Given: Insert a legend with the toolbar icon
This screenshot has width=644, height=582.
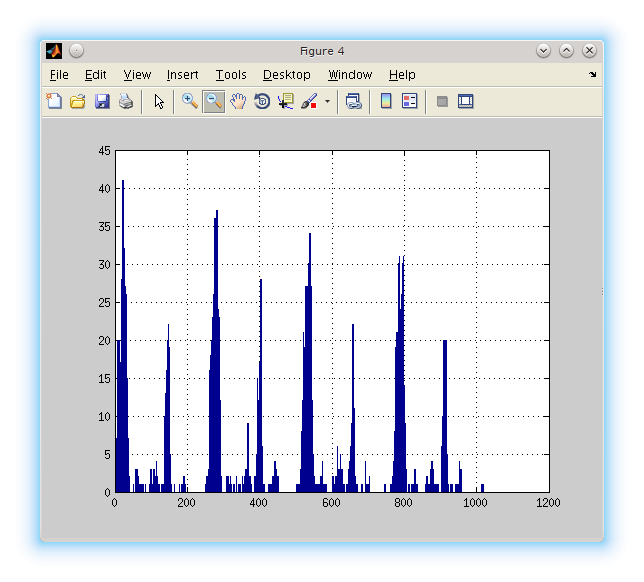Looking at the screenshot, I should (x=409, y=101).
